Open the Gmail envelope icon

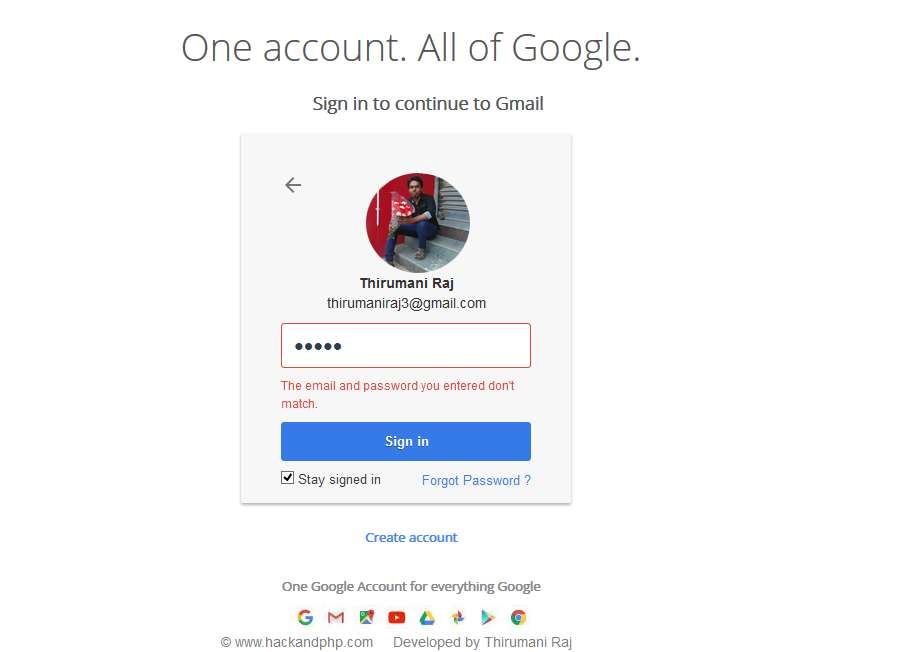click(x=336, y=617)
